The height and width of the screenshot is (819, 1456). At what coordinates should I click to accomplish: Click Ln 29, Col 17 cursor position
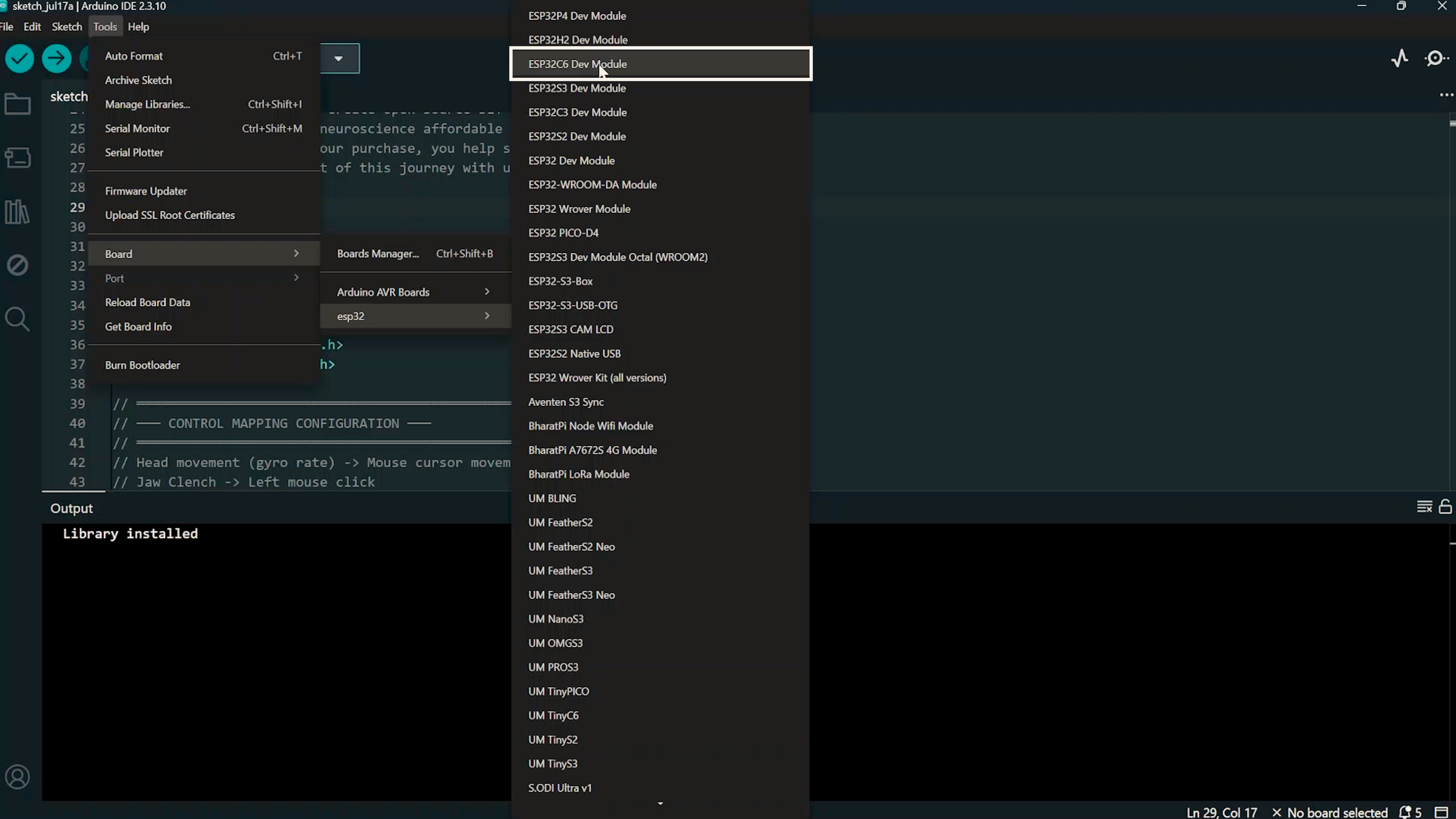click(1222, 812)
